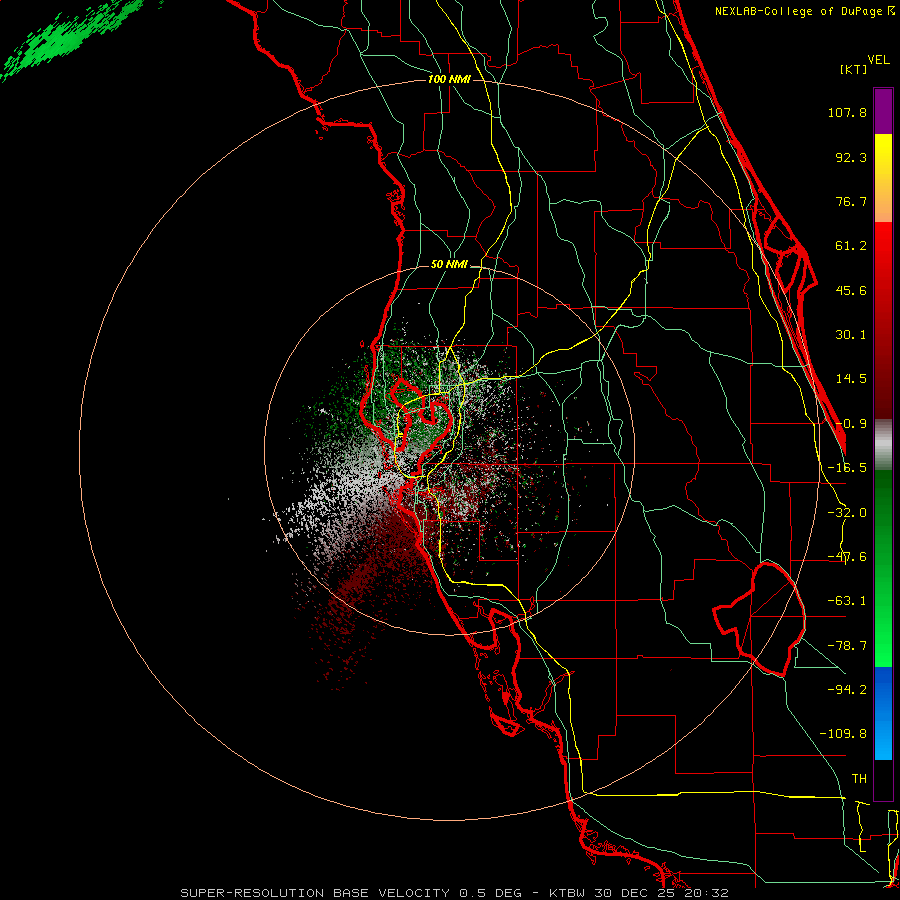Click the 50 NMI range ring label
Image resolution: width=900 pixels, height=900 pixels.
tap(449, 265)
